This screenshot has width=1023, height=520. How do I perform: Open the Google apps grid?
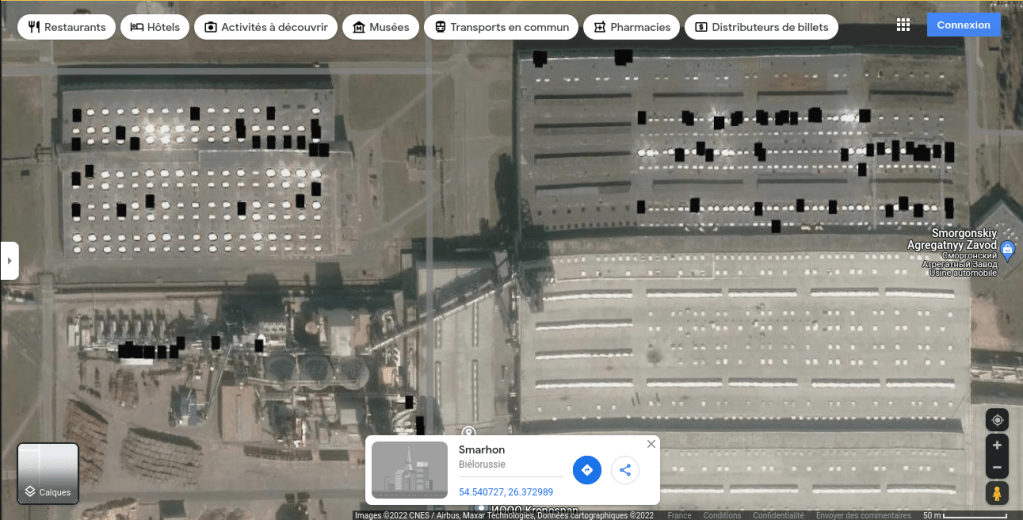(x=903, y=25)
